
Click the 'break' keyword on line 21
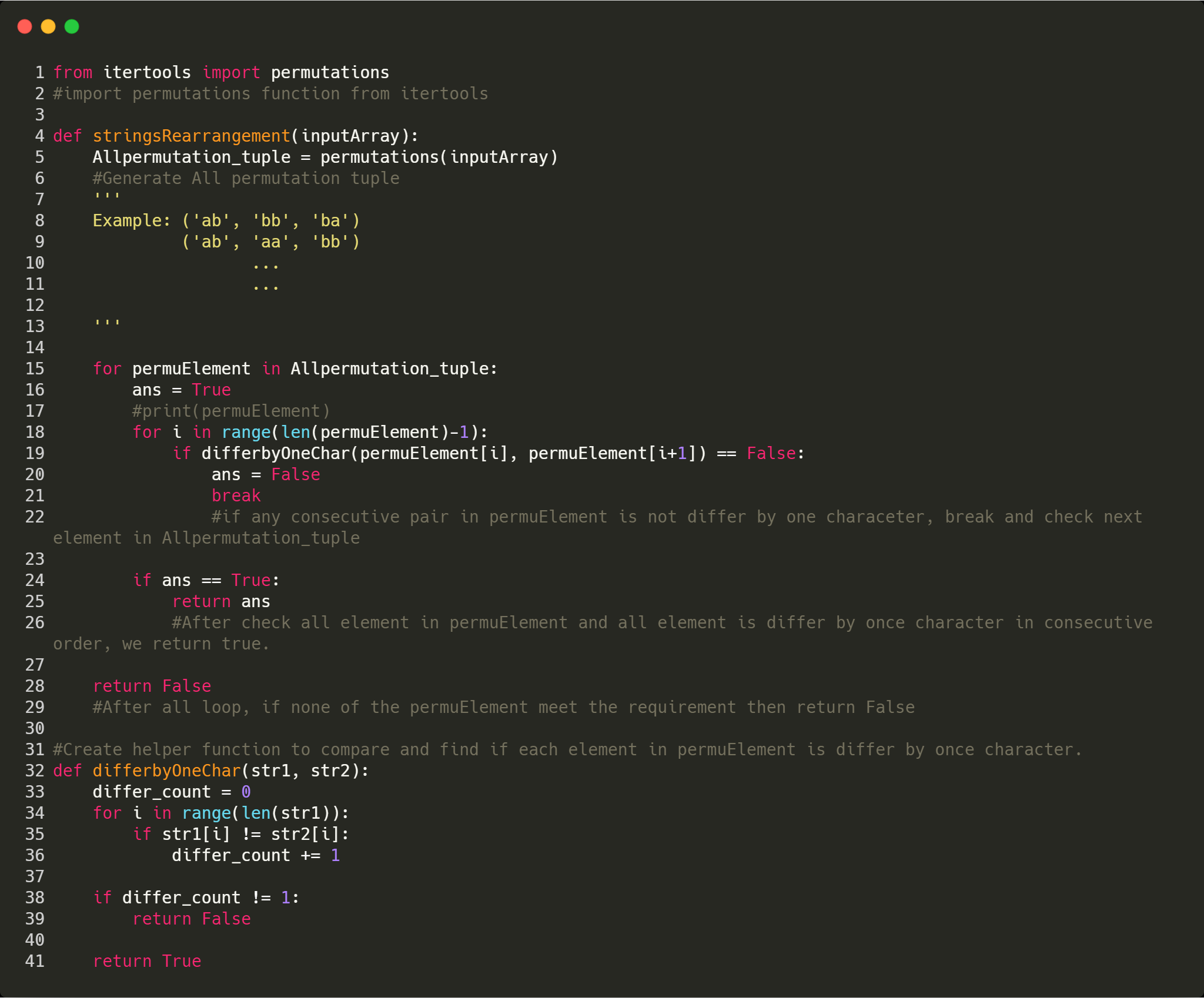point(236,495)
